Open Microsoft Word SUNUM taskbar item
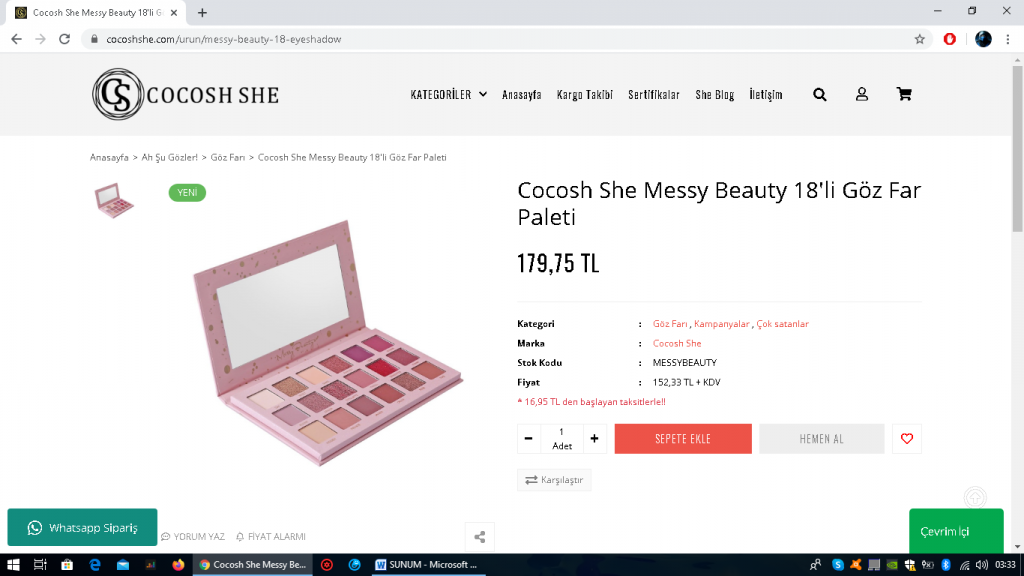 click(x=425, y=565)
